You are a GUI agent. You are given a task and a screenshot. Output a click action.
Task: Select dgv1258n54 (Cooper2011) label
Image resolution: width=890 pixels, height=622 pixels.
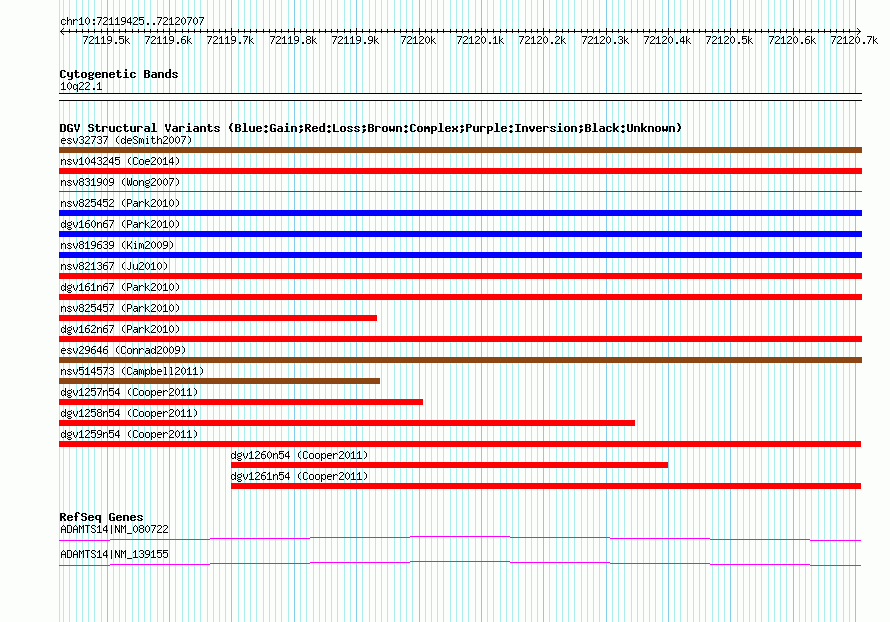(x=129, y=413)
